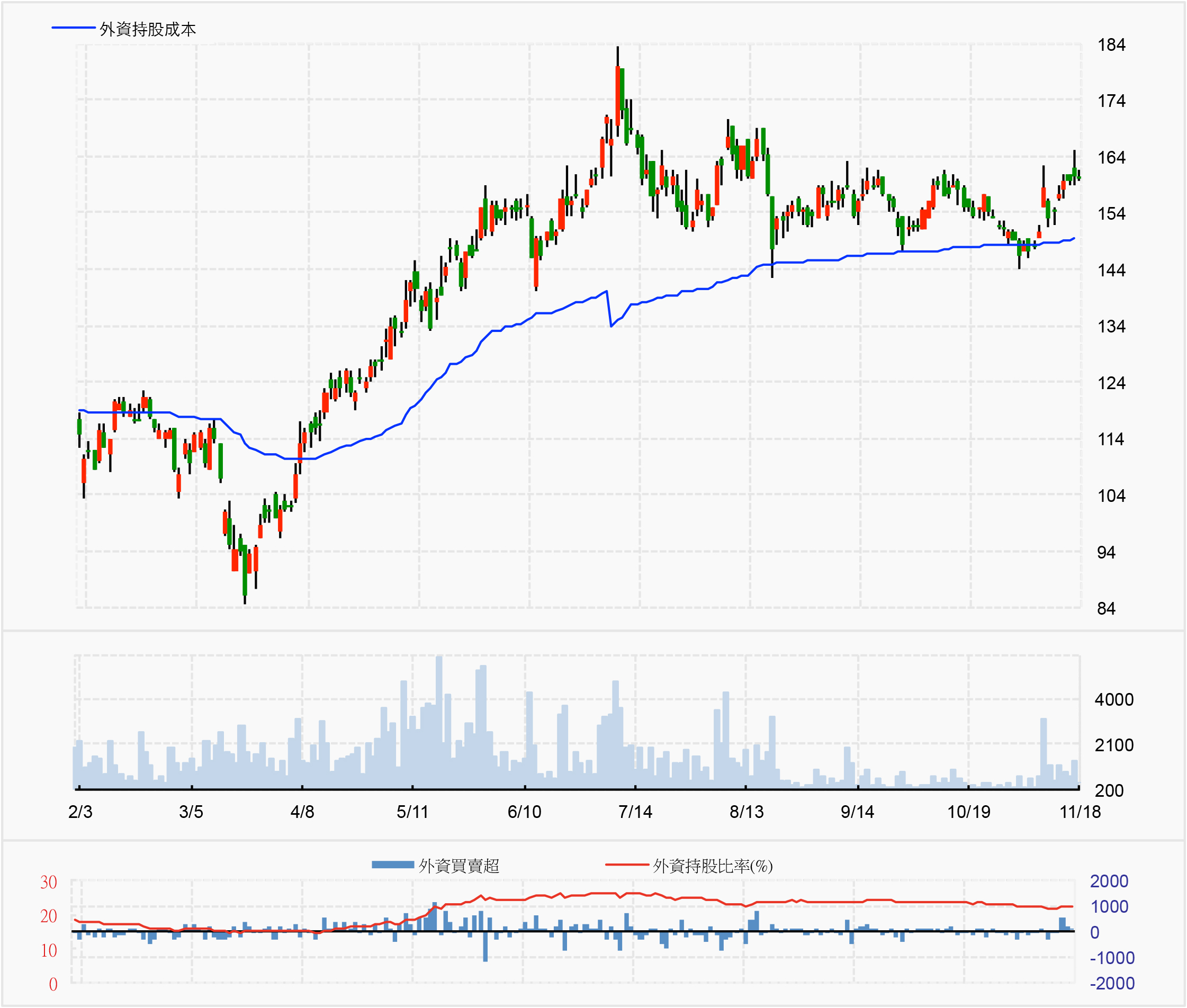This screenshot has width=1187, height=1008.
Task: Click the 2/3 date axis label
Action: click(x=80, y=812)
